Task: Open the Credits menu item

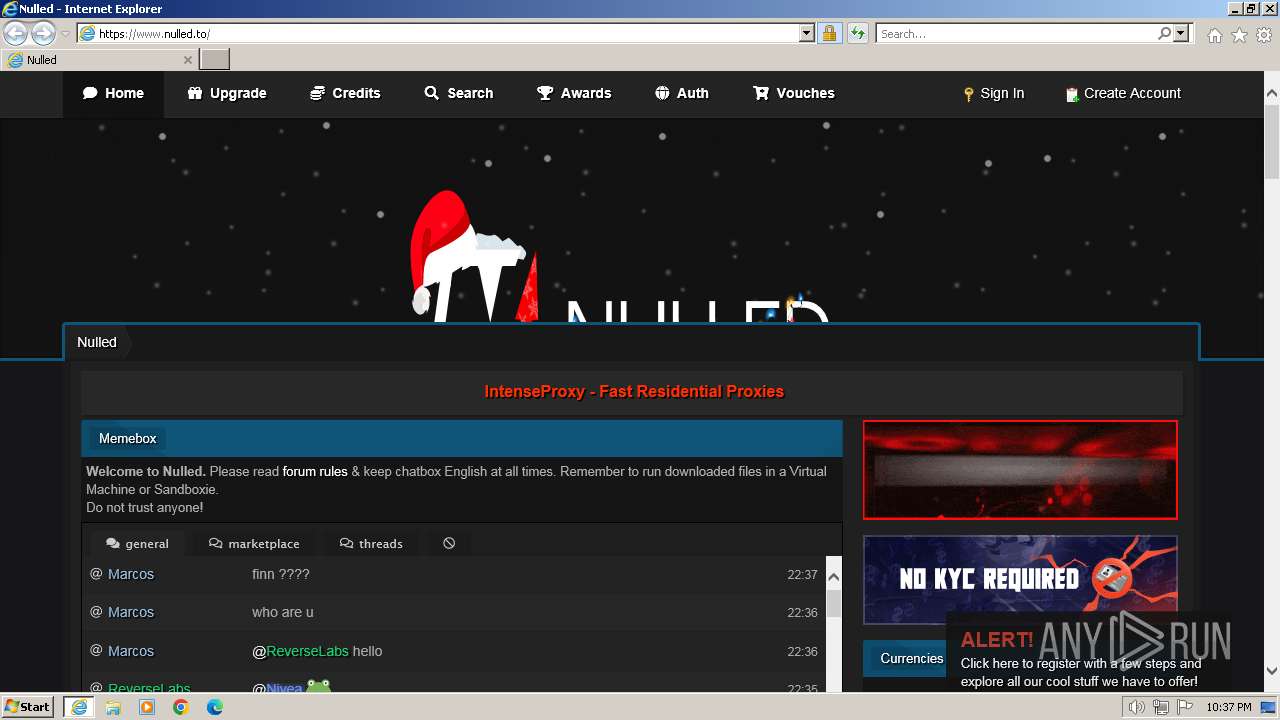Action: tap(345, 93)
